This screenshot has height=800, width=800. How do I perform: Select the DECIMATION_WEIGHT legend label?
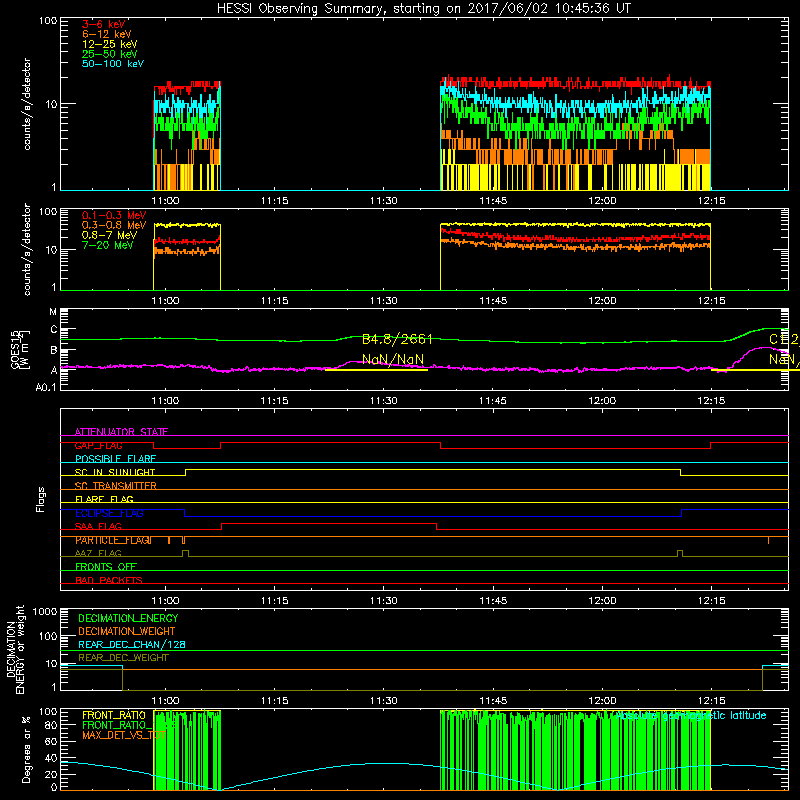pyautogui.click(x=126, y=631)
